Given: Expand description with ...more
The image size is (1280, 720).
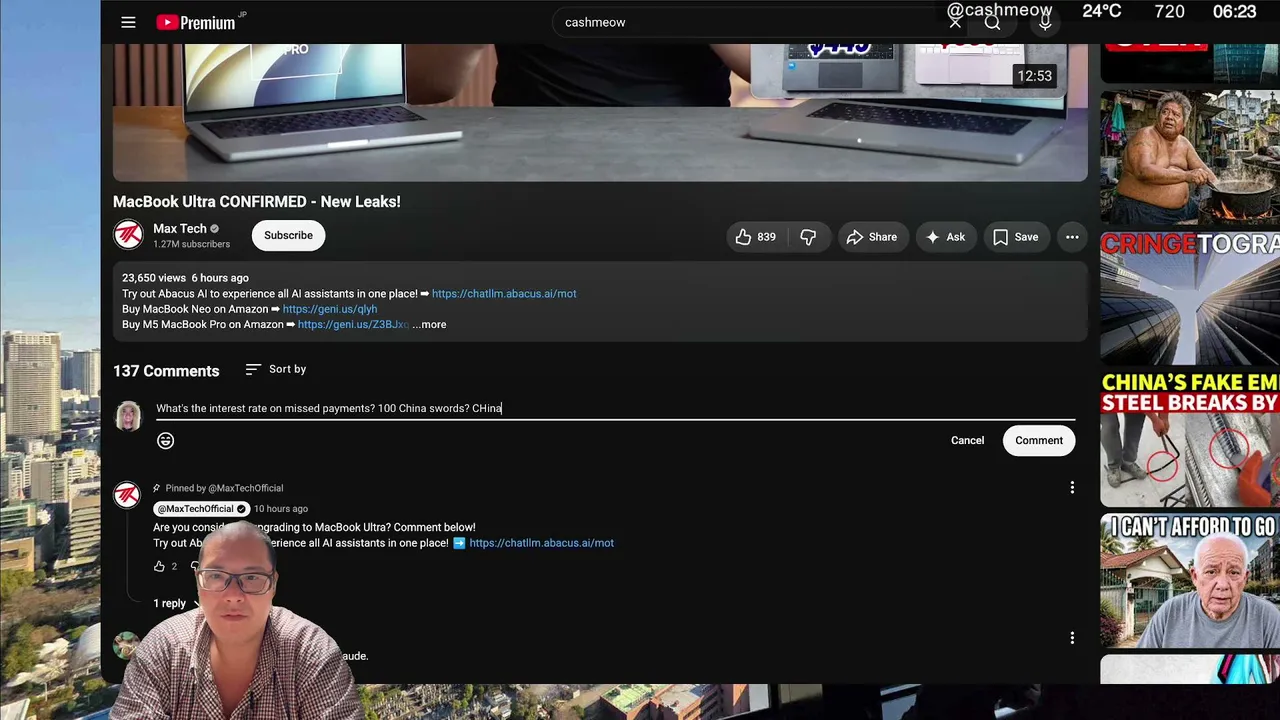Looking at the screenshot, I should pos(429,324).
